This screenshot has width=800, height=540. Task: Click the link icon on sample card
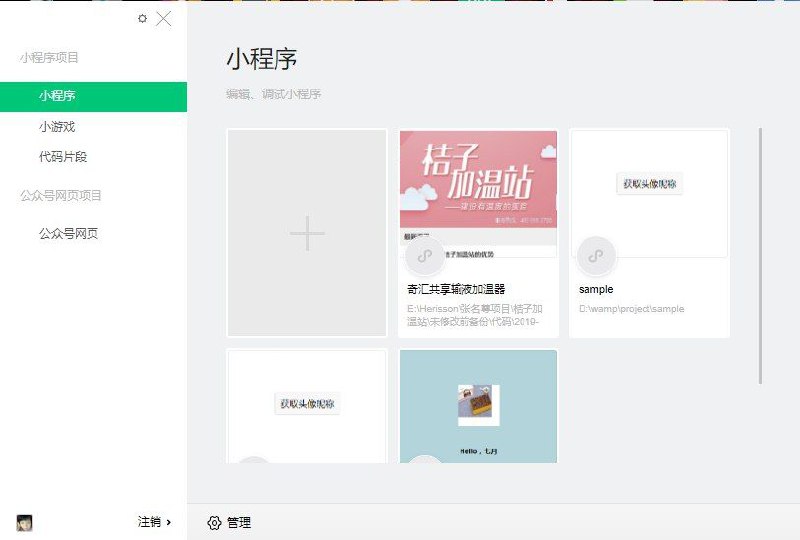(595, 256)
